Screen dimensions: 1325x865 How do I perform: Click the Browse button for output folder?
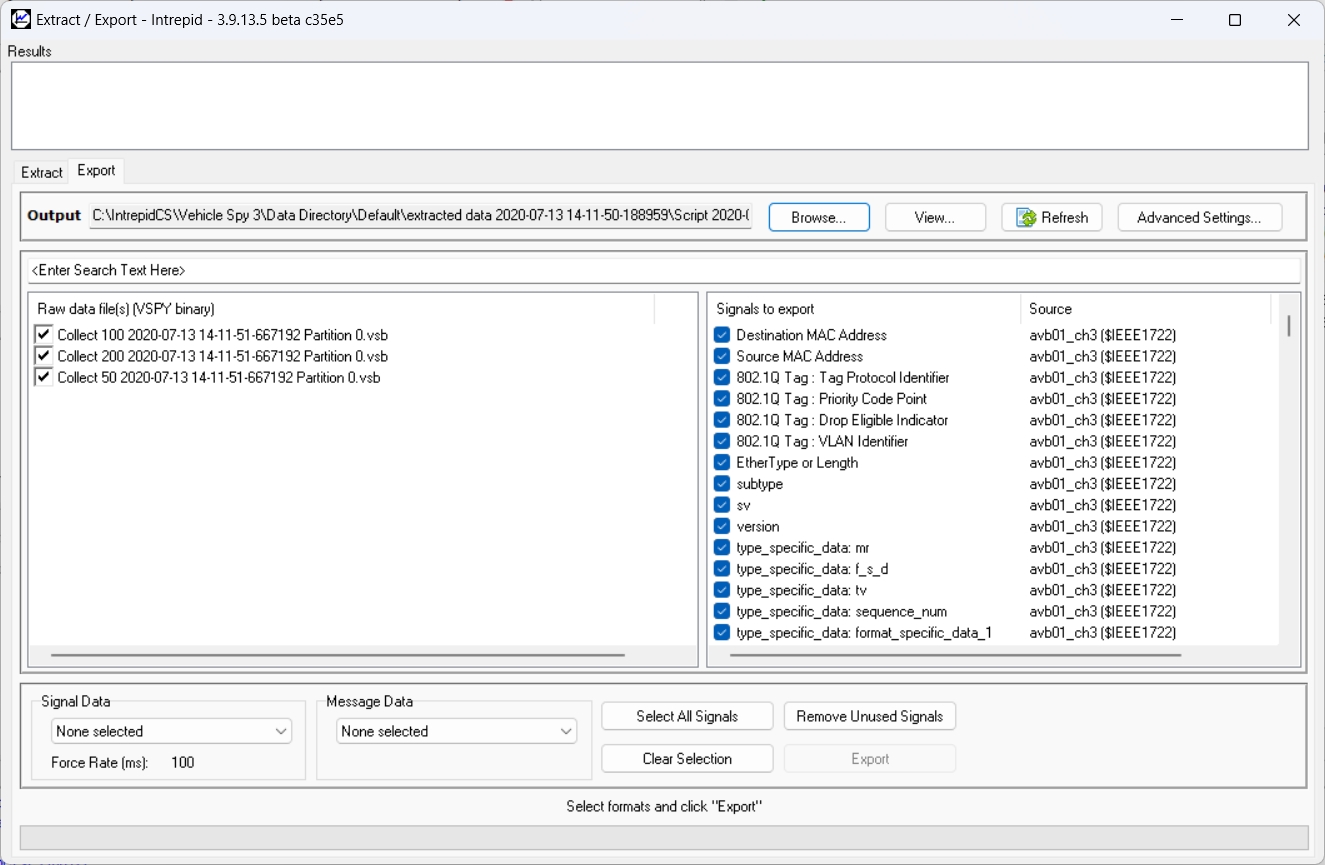coord(818,217)
